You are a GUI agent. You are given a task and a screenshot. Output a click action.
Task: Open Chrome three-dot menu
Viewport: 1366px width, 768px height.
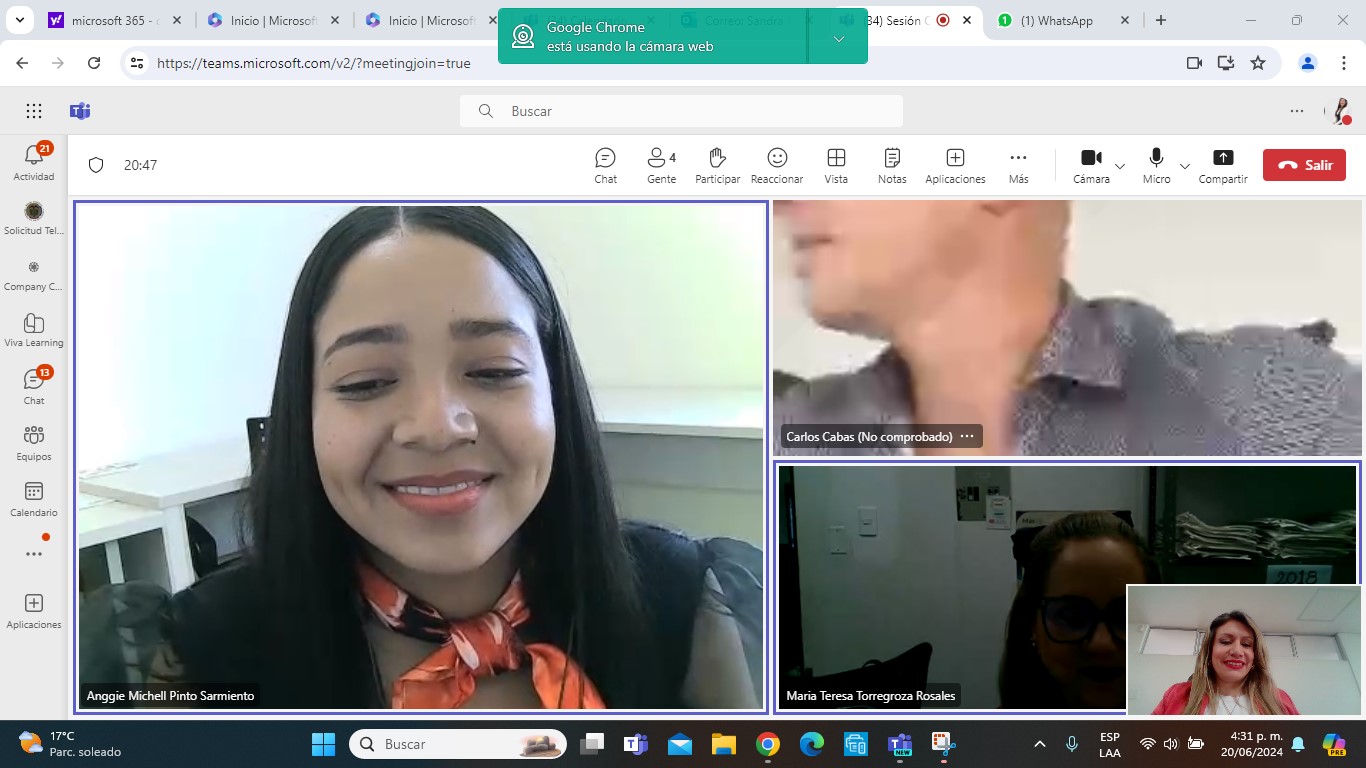(1344, 63)
